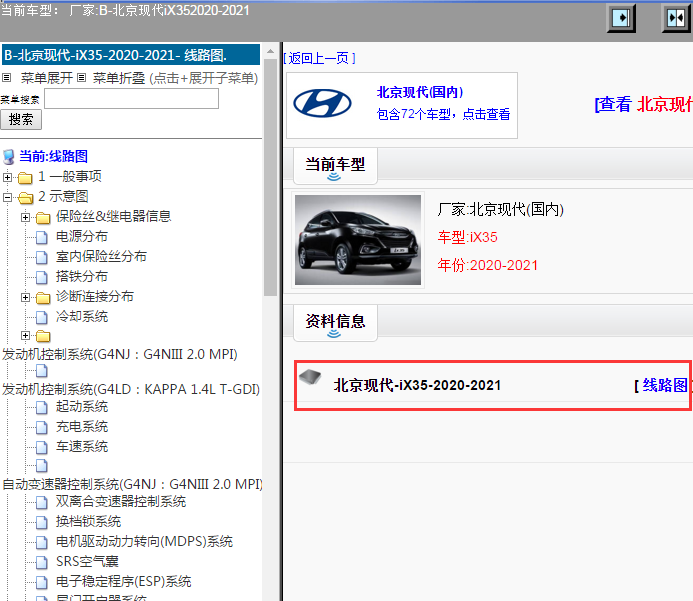Click the 菜单展开 list icon
The image size is (693, 601).
pyautogui.click(x=6, y=78)
